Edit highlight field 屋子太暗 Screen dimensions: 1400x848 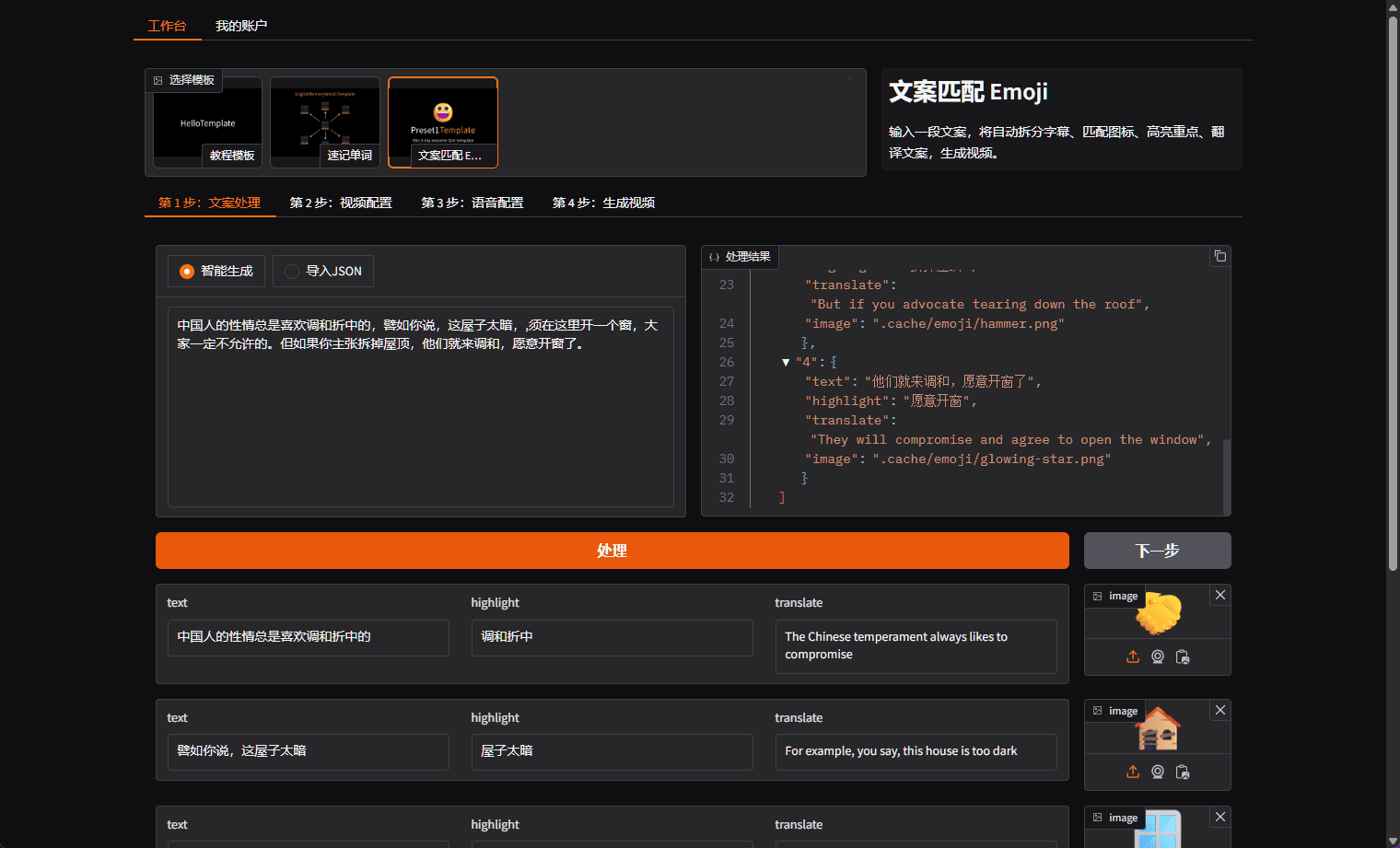point(612,751)
